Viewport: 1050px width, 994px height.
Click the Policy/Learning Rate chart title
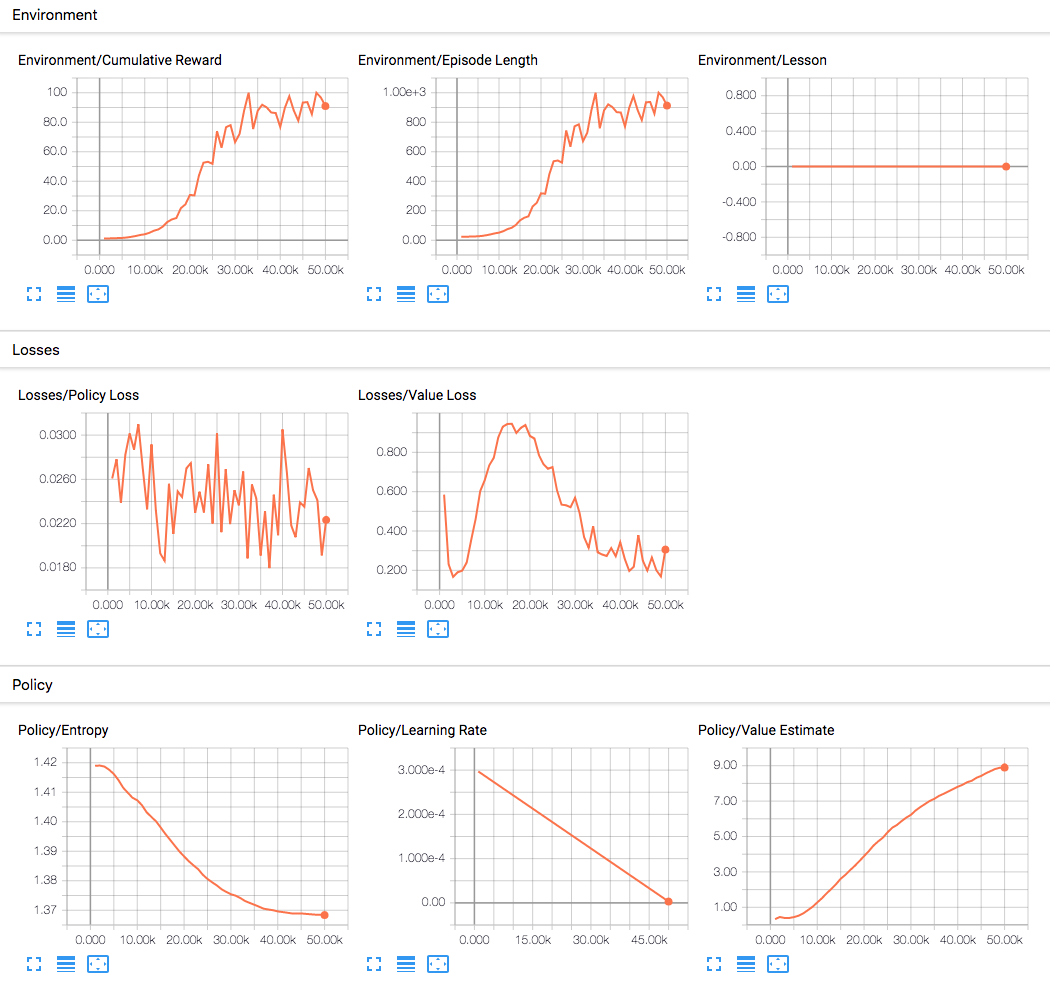click(422, 730)
